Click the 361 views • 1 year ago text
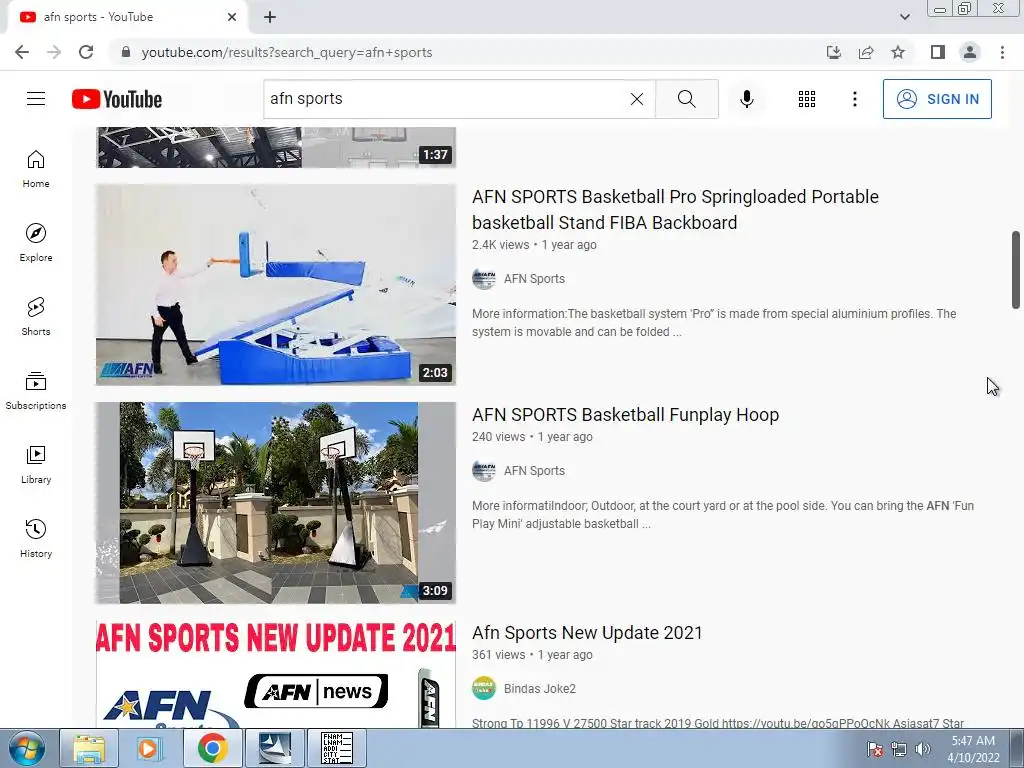This screenshot has width=1024, height=768. tap(532, 655)
